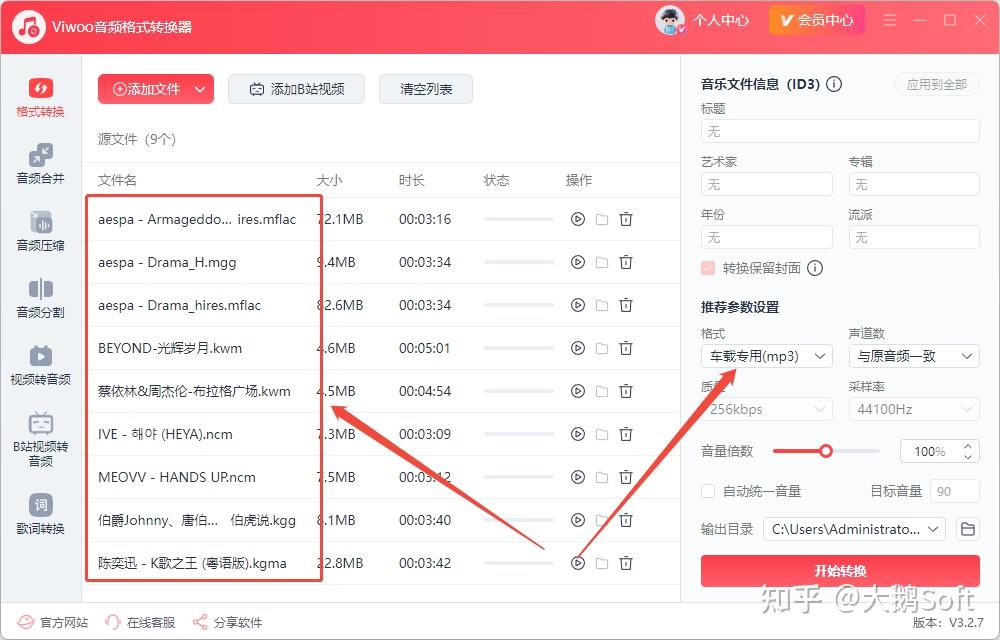
Task: Play 陈奕迅 K歌之王 kgma file
Action: pos(578,564)
